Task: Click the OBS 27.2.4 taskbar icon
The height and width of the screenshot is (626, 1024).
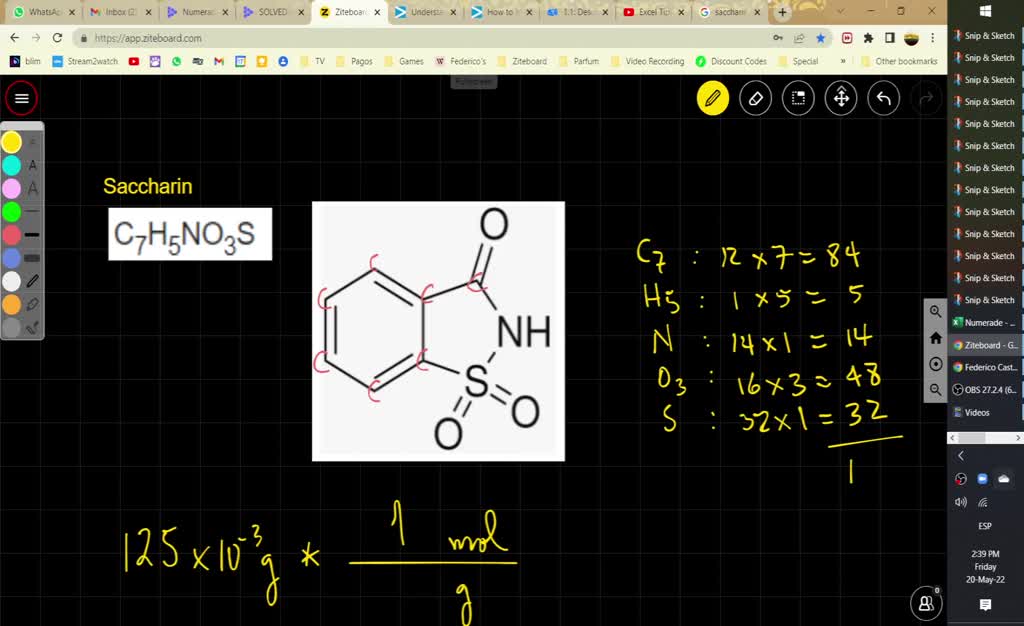Action: [985, 389]
